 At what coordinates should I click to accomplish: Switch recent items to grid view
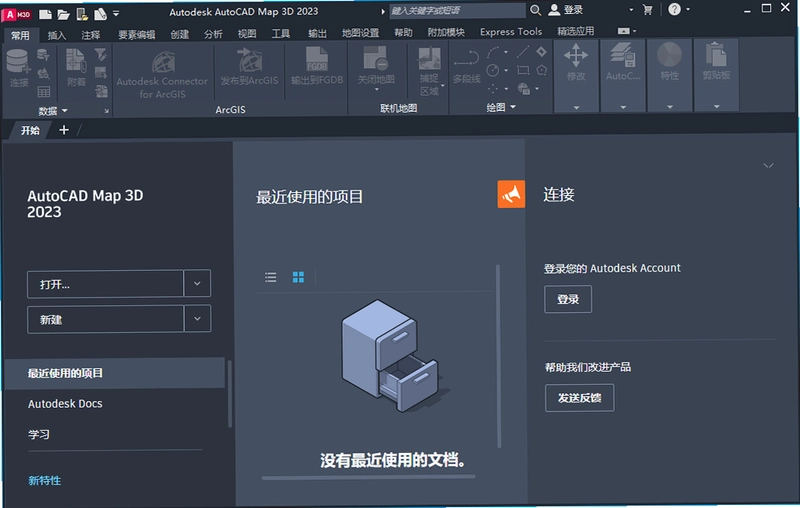pos(298,277)
